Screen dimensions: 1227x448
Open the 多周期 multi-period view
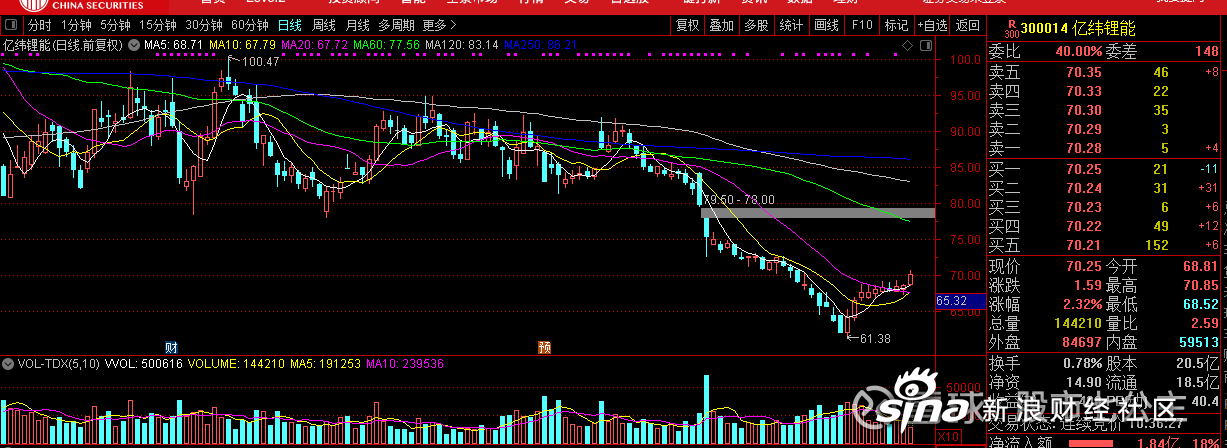click(x=396, y=25)
